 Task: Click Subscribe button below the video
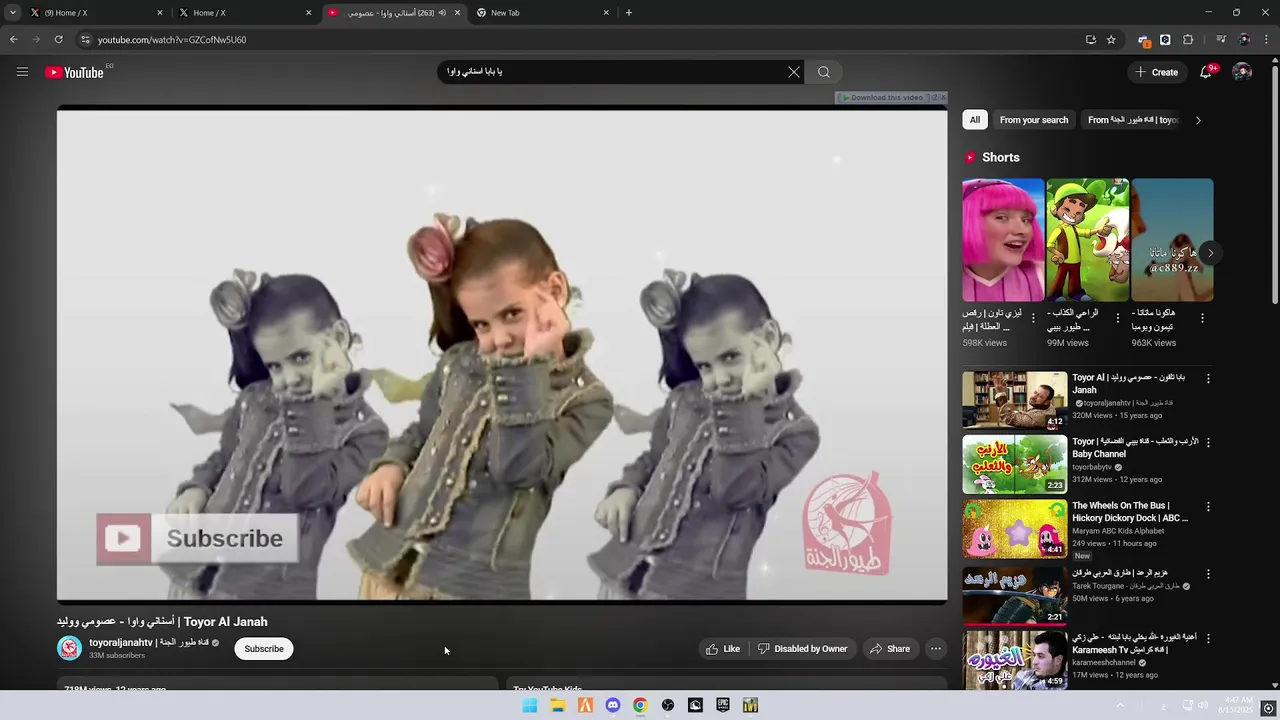click(x=264, y=649)
